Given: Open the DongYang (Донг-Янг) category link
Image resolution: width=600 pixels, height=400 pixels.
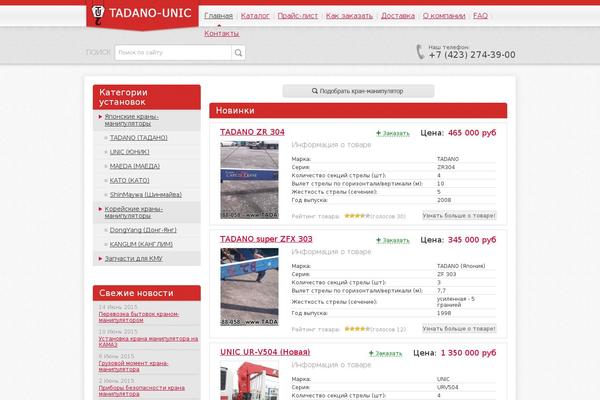Looking at the screenshot, I should tap(143, 230).
